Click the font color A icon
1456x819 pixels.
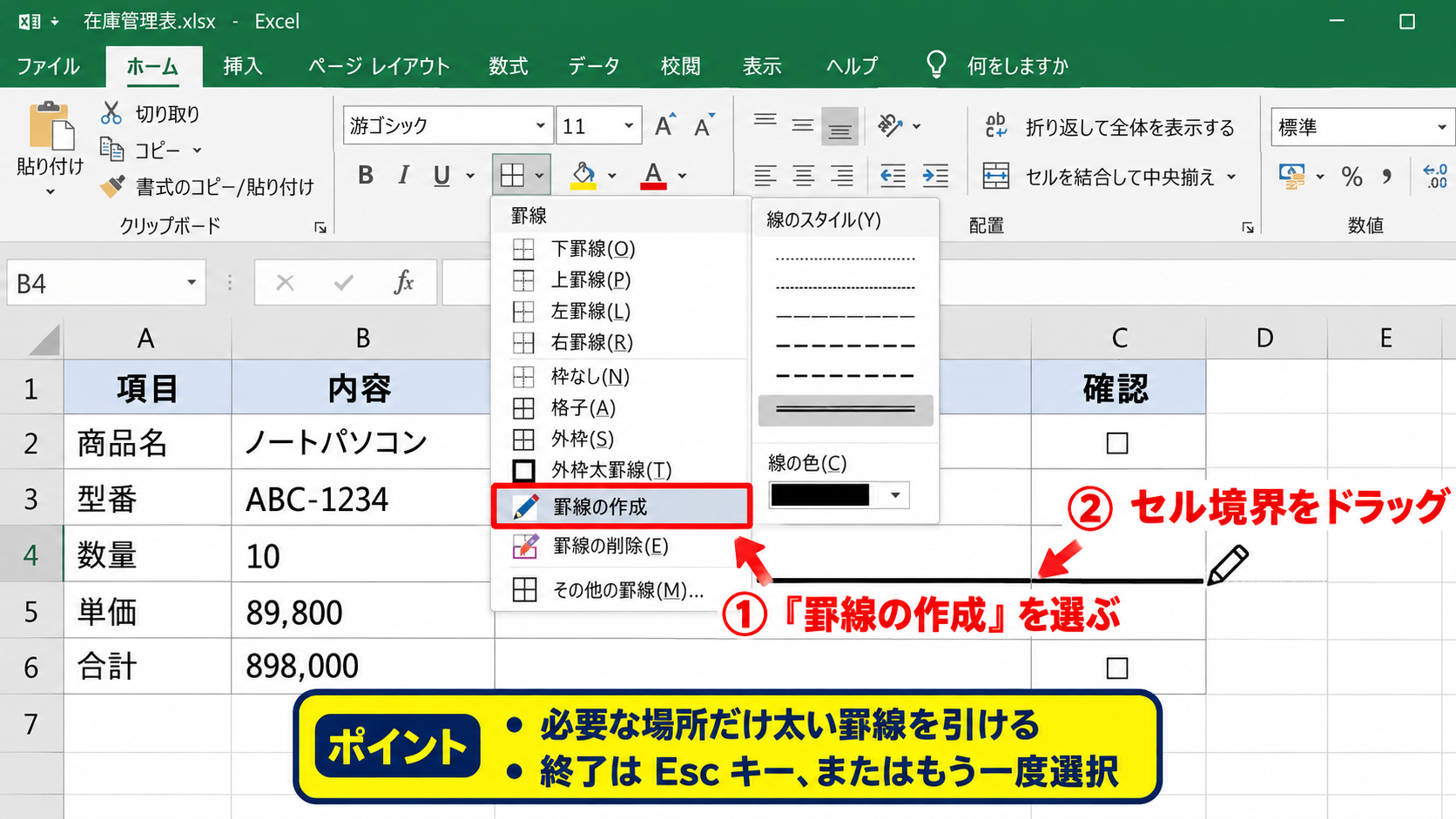click(653, 176)
